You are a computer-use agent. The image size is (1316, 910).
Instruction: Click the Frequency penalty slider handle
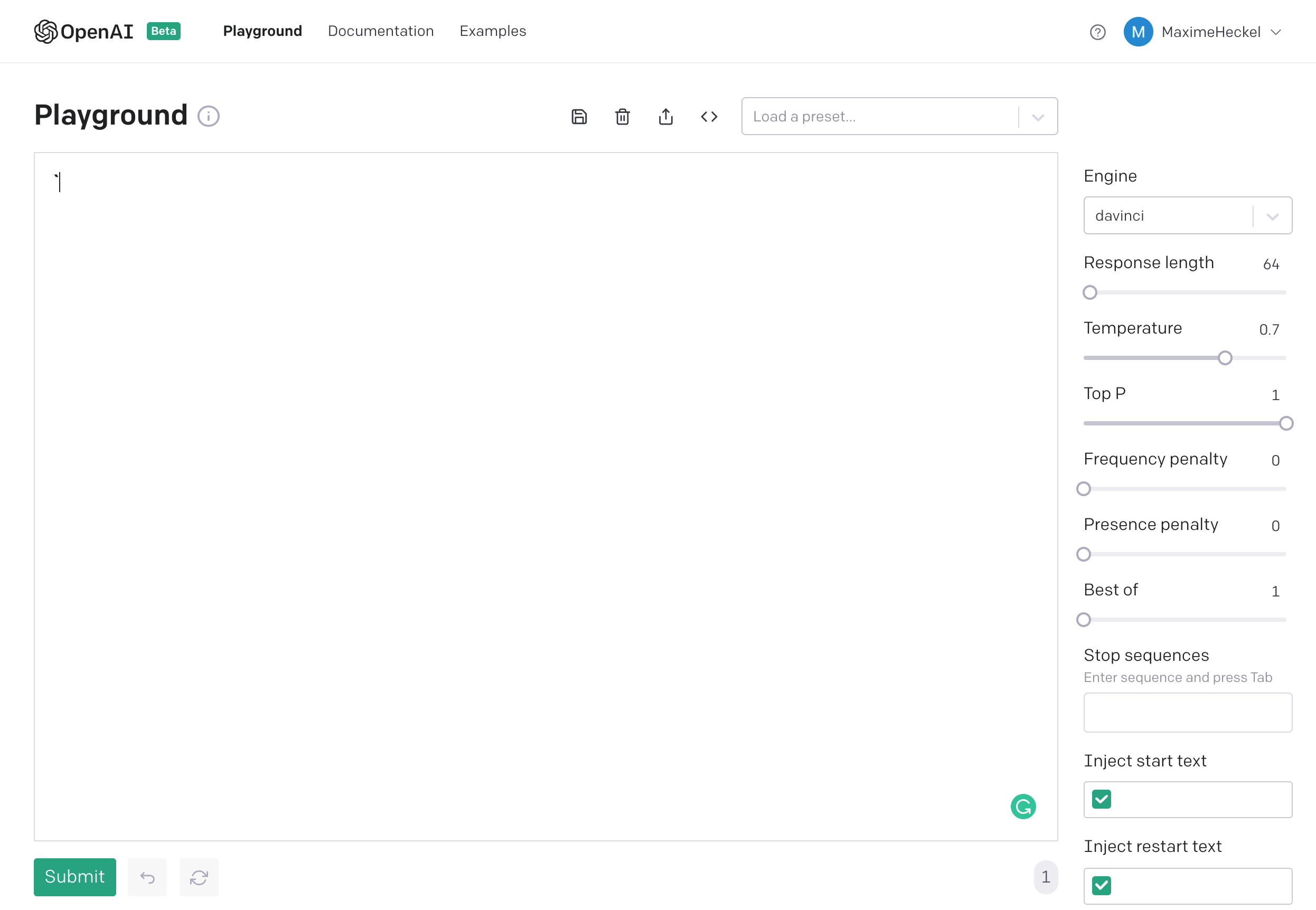1083,489
